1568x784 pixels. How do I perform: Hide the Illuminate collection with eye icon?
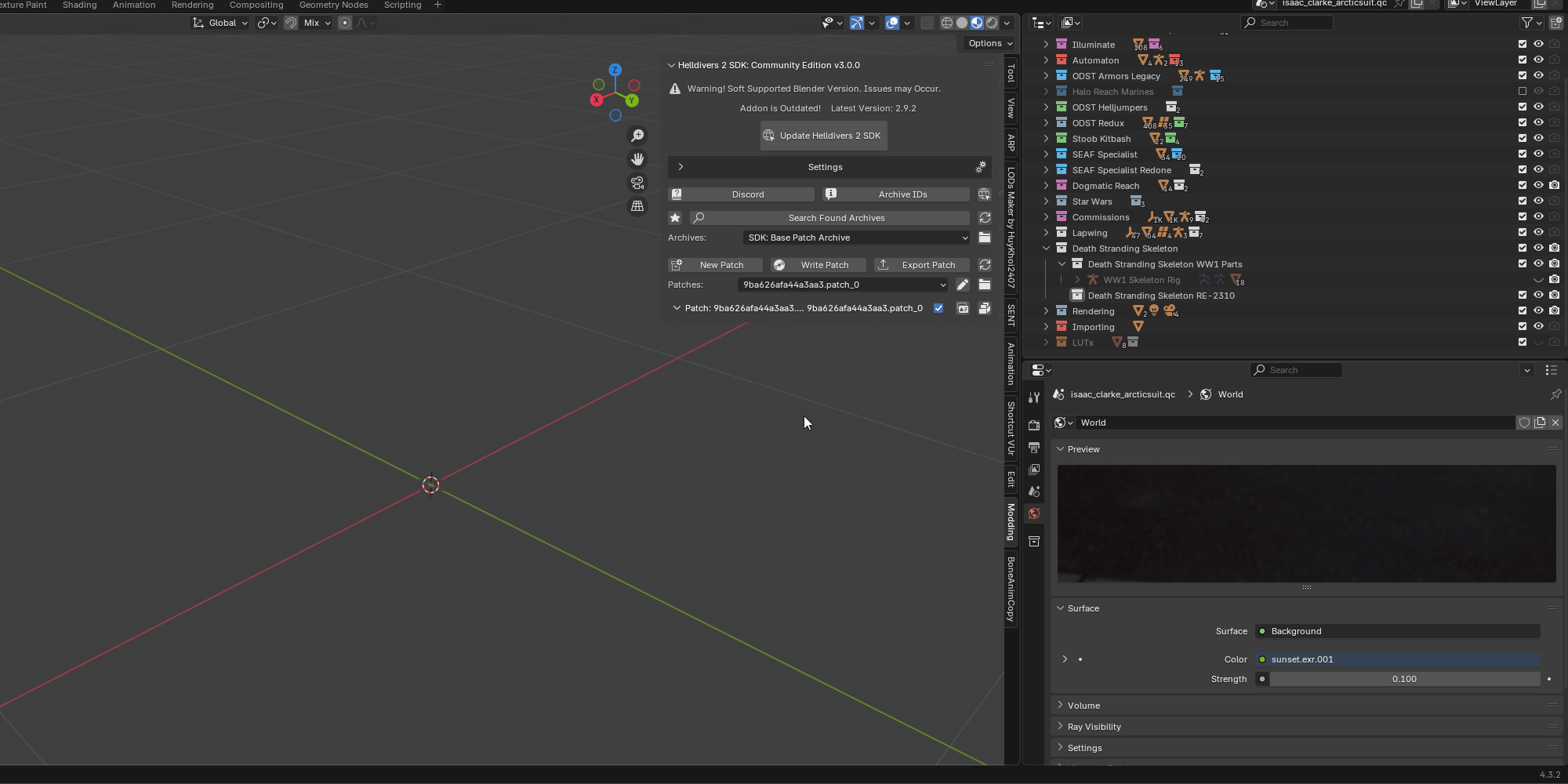pyautogui.click(x=1538, y=45)
